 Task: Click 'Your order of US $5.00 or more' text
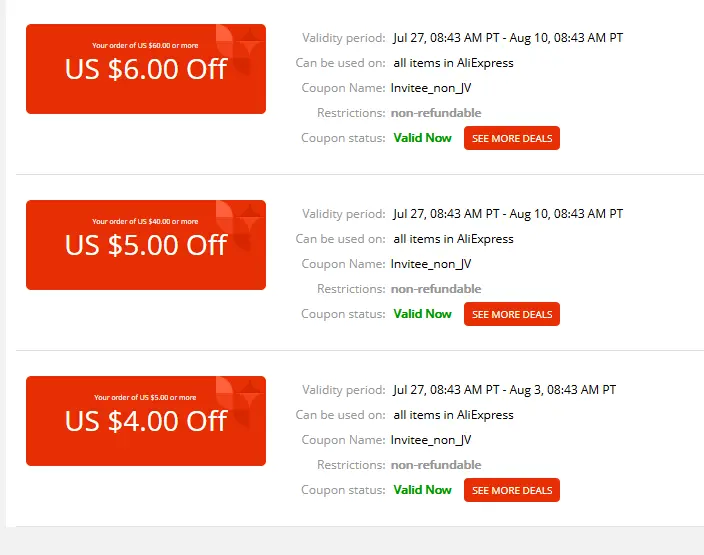tap(145, 397)
